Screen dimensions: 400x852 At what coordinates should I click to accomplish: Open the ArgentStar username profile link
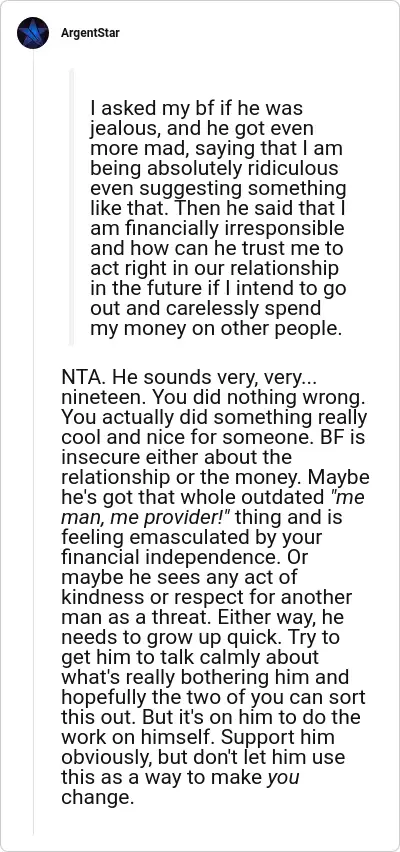90,33
